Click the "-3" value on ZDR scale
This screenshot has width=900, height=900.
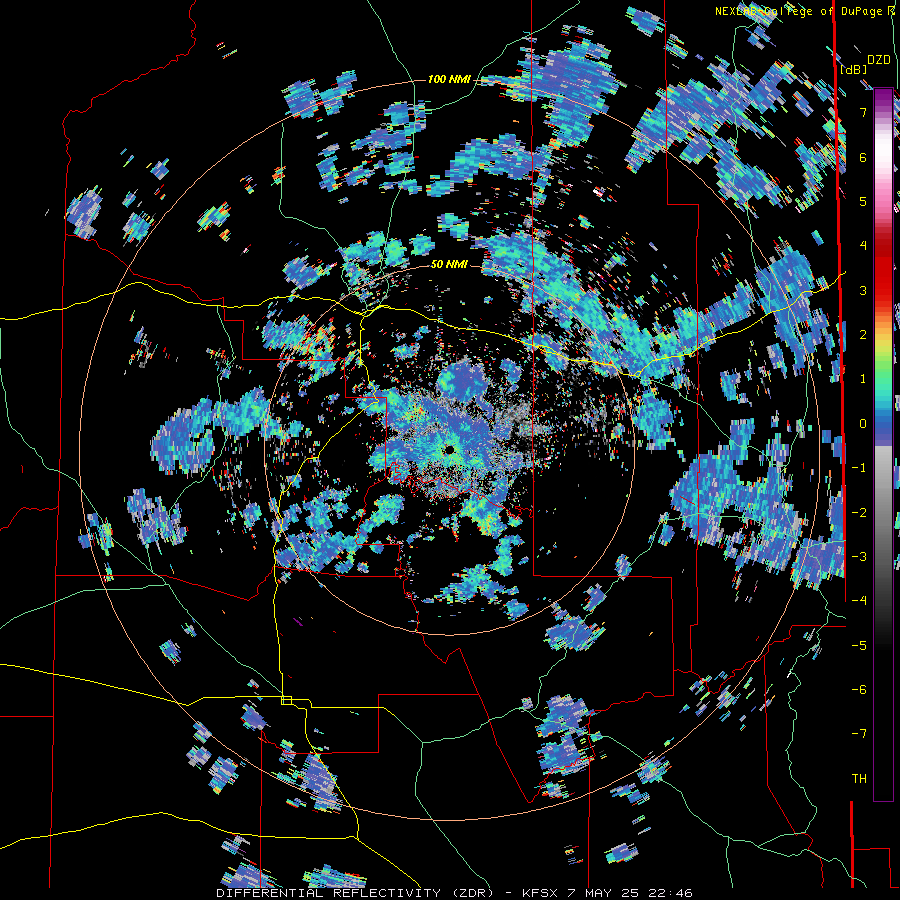click(859, 556)
